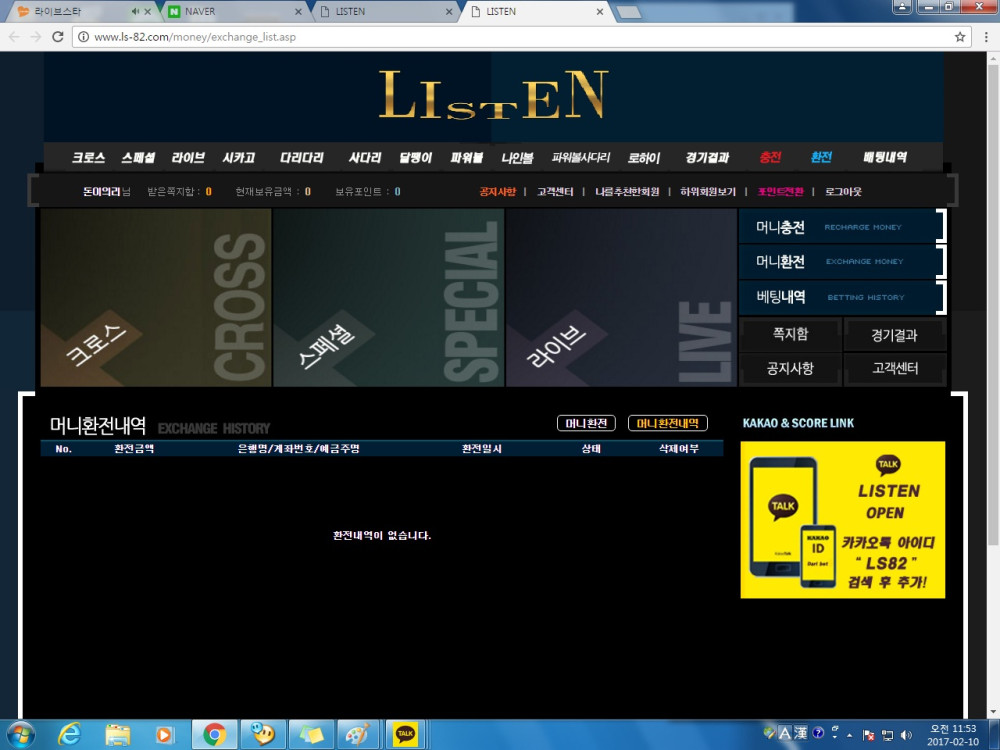This screenshot has height=750, width=1000.
Task: Open 공지사항 link in user bar
Action: point(497,191)
